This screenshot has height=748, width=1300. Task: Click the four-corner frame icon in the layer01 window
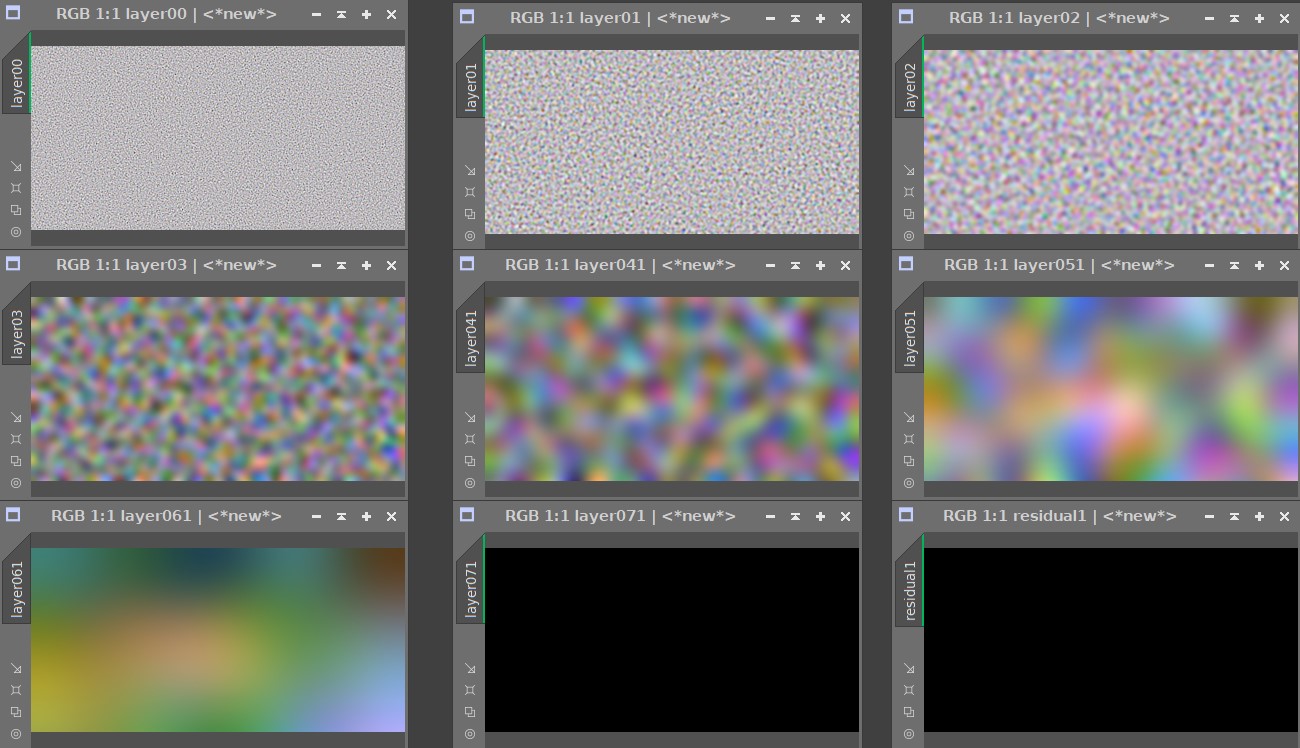[470, 192]
